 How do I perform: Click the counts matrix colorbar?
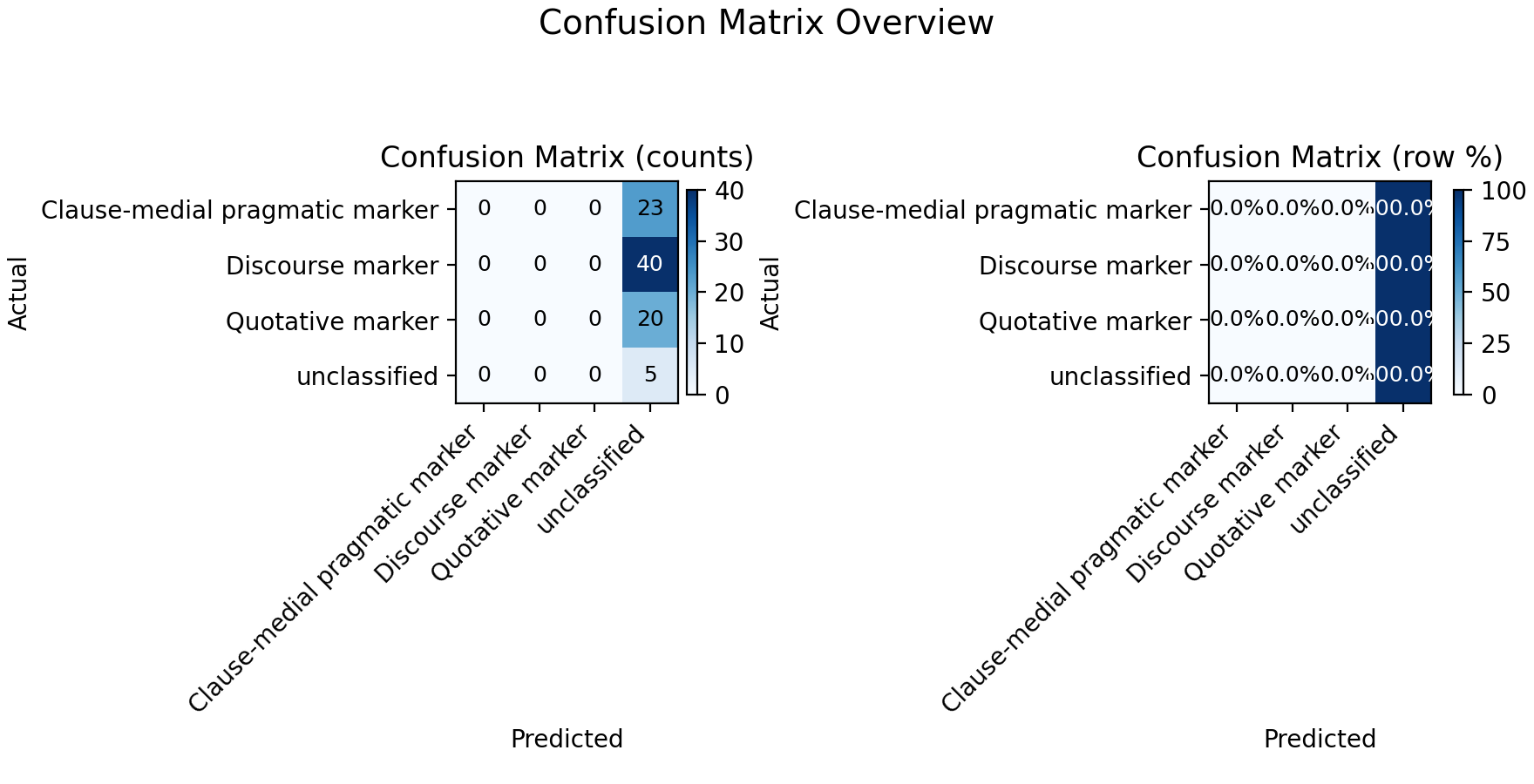pos(691,293)
